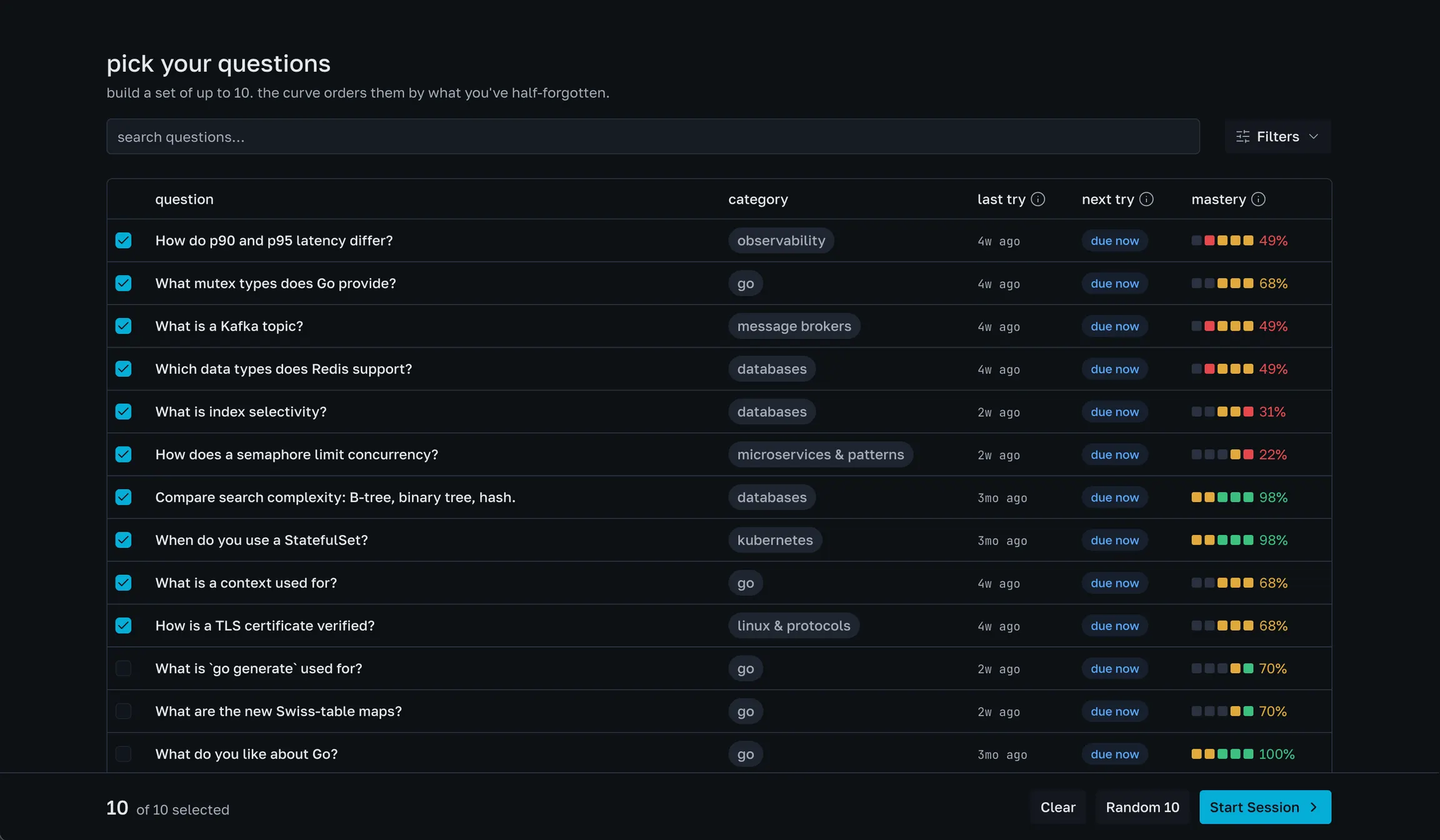
Task: Uncheck the TLS certificate question
Action: pyautogui.click(x=123, y=626)
